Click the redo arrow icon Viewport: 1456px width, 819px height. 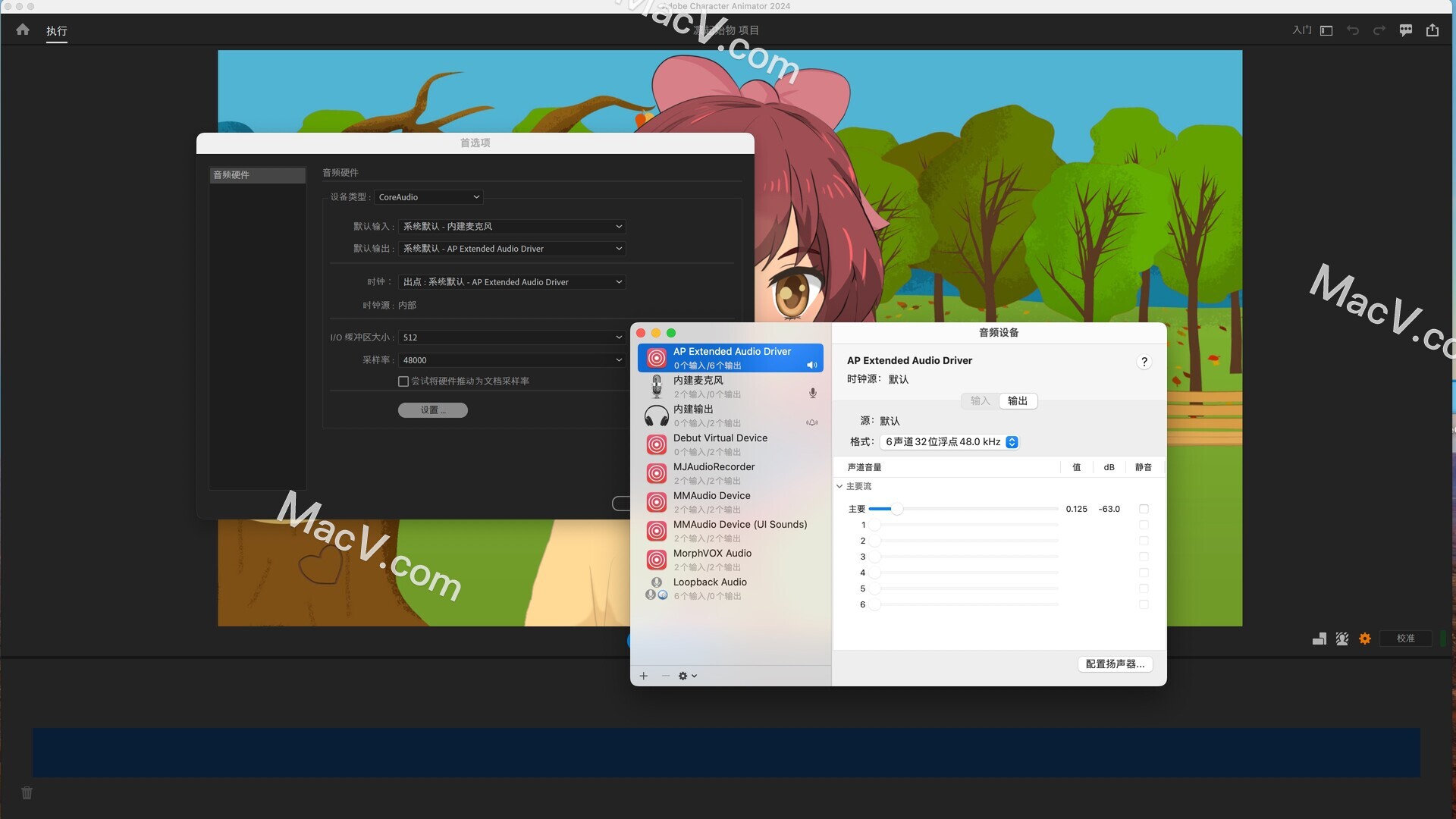pos(1379,30)
